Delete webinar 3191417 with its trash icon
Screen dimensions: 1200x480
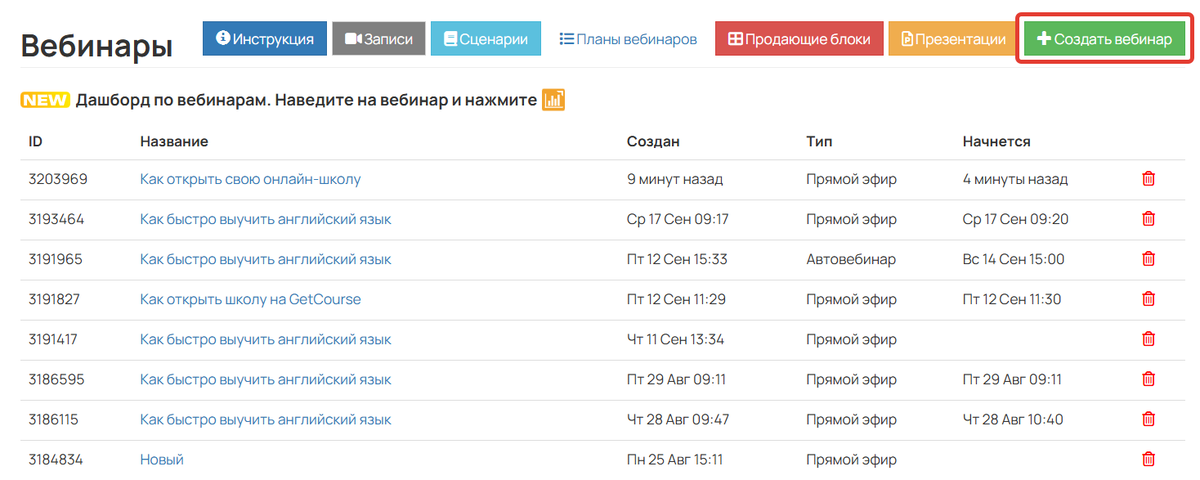(x=1148, y=339)
